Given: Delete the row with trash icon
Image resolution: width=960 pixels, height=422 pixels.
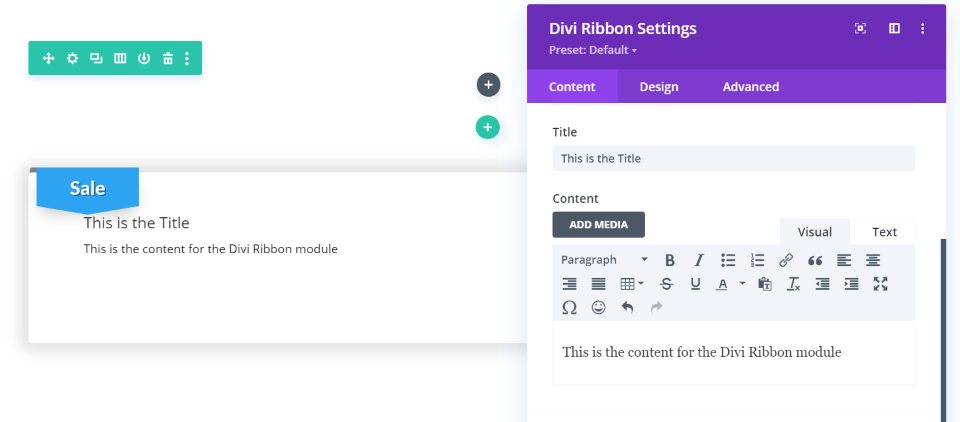Looking at the screenshot, I should click(168, 58).
